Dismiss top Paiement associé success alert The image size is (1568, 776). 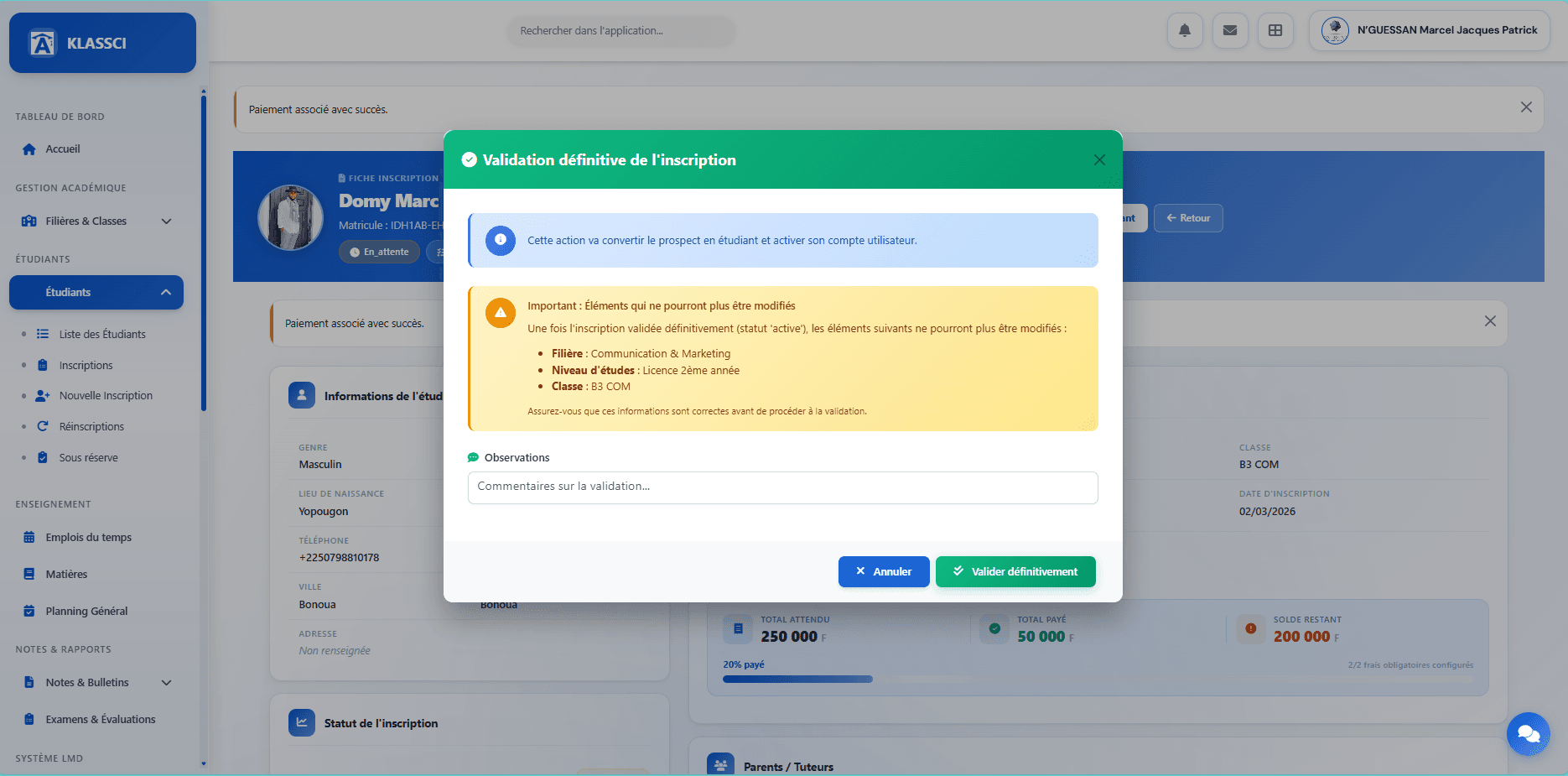tap(1526, 107)
